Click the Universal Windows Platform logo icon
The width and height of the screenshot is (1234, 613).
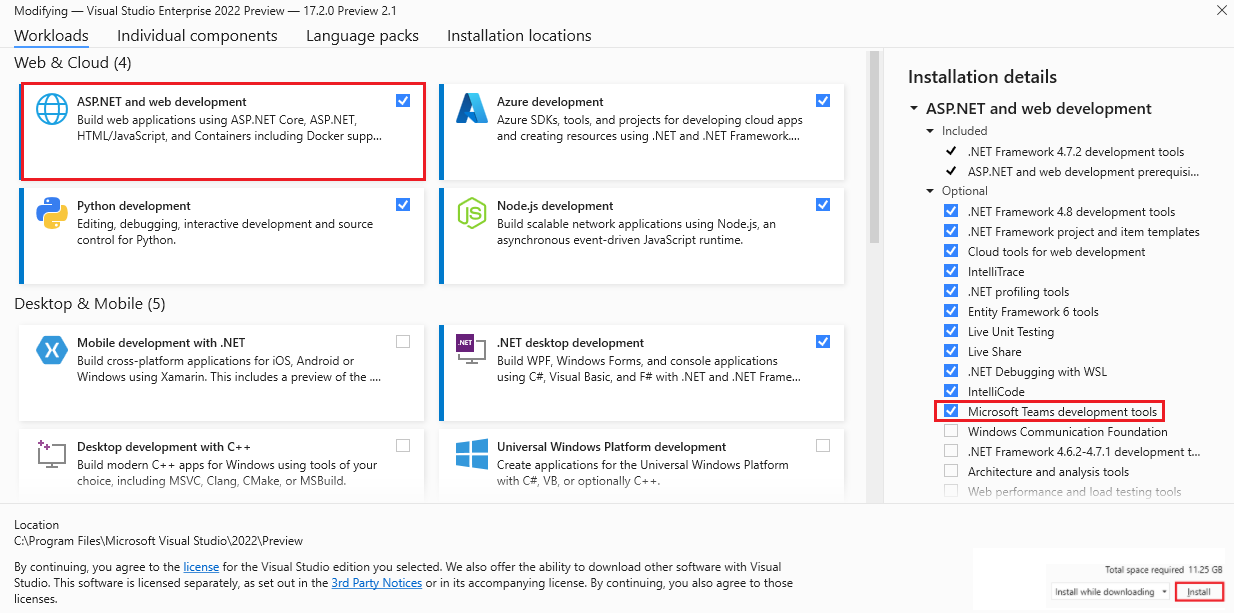[x=471, y=454]
